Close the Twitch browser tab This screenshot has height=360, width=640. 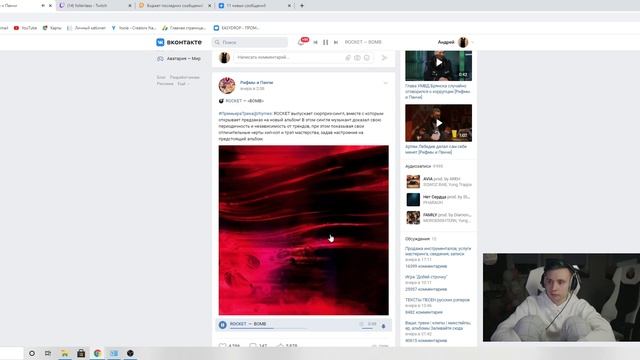click(130, 6)
